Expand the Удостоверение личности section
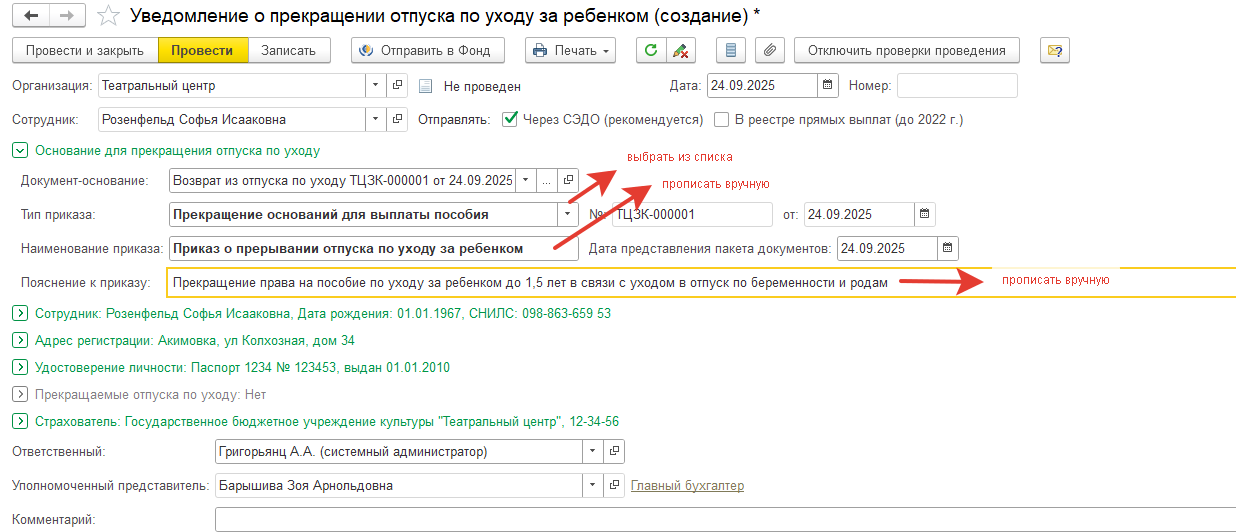 click(x=19, y=368)
